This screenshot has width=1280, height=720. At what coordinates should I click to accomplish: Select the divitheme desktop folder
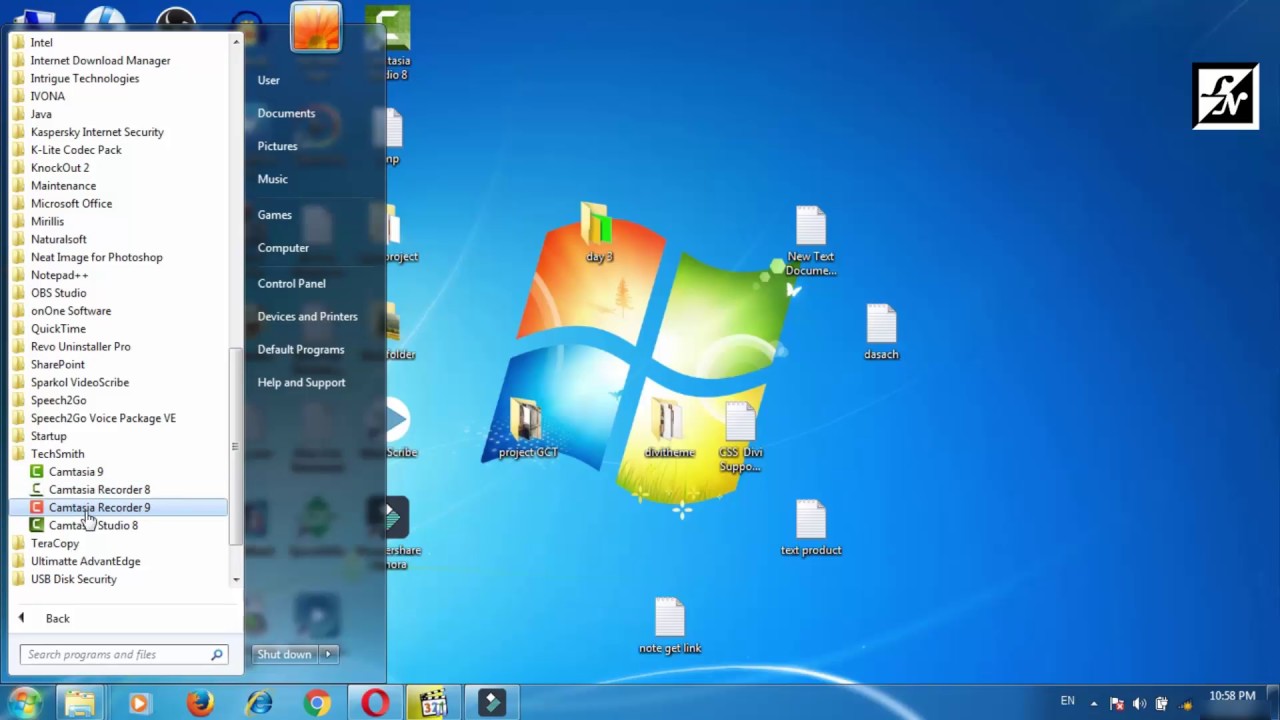coord(669,428)
